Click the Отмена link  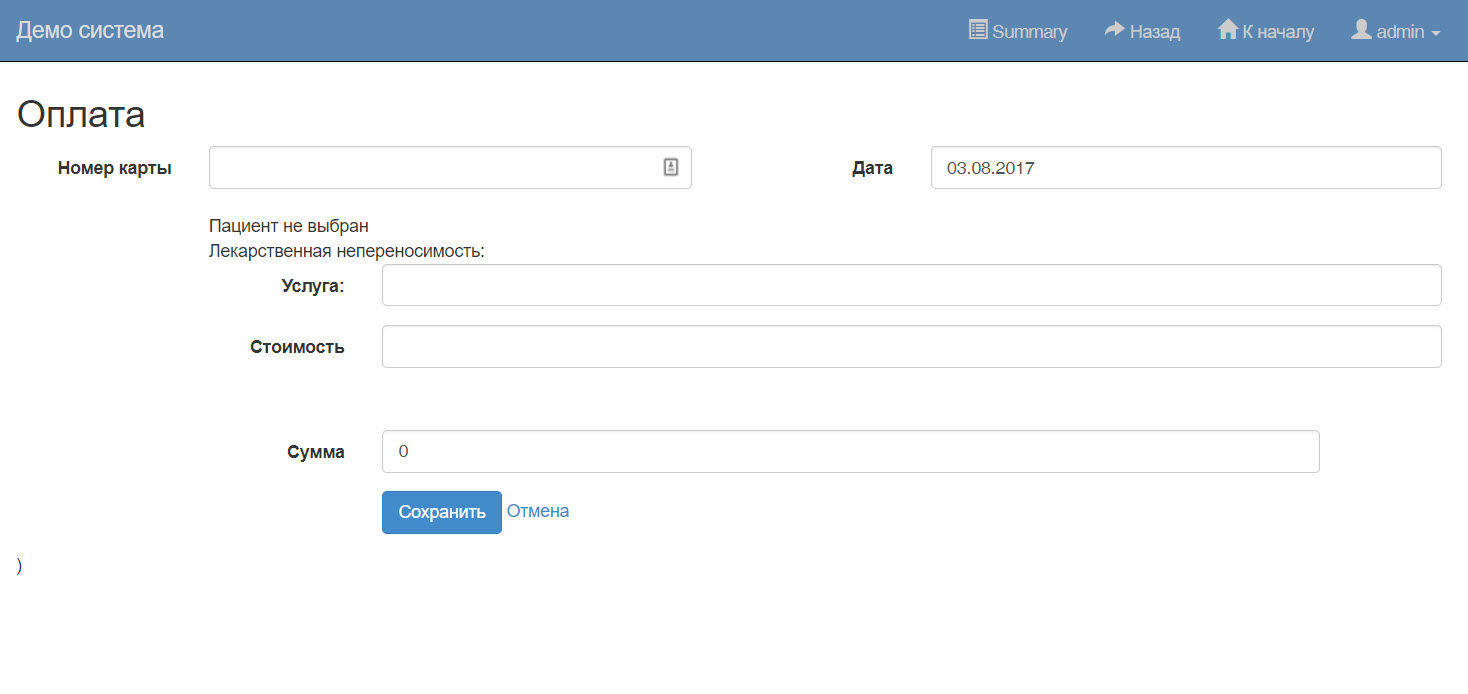538,511
